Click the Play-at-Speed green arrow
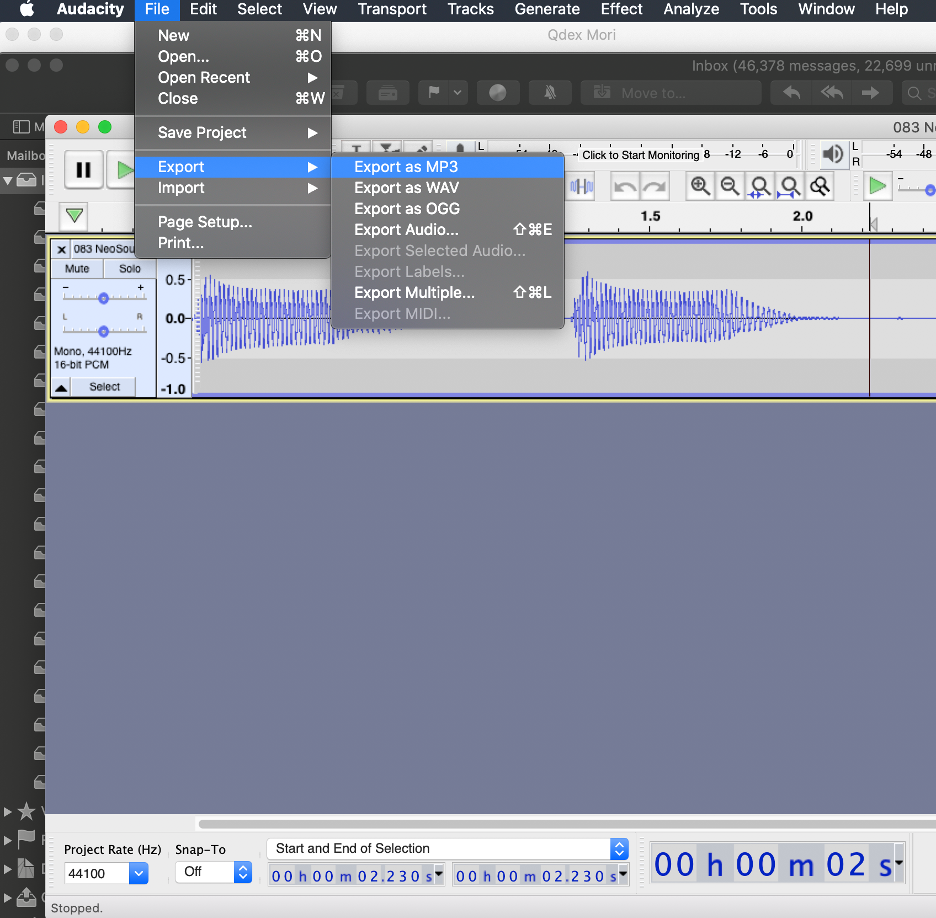Screen dimensions: 936x918 (x=878, y=186)
